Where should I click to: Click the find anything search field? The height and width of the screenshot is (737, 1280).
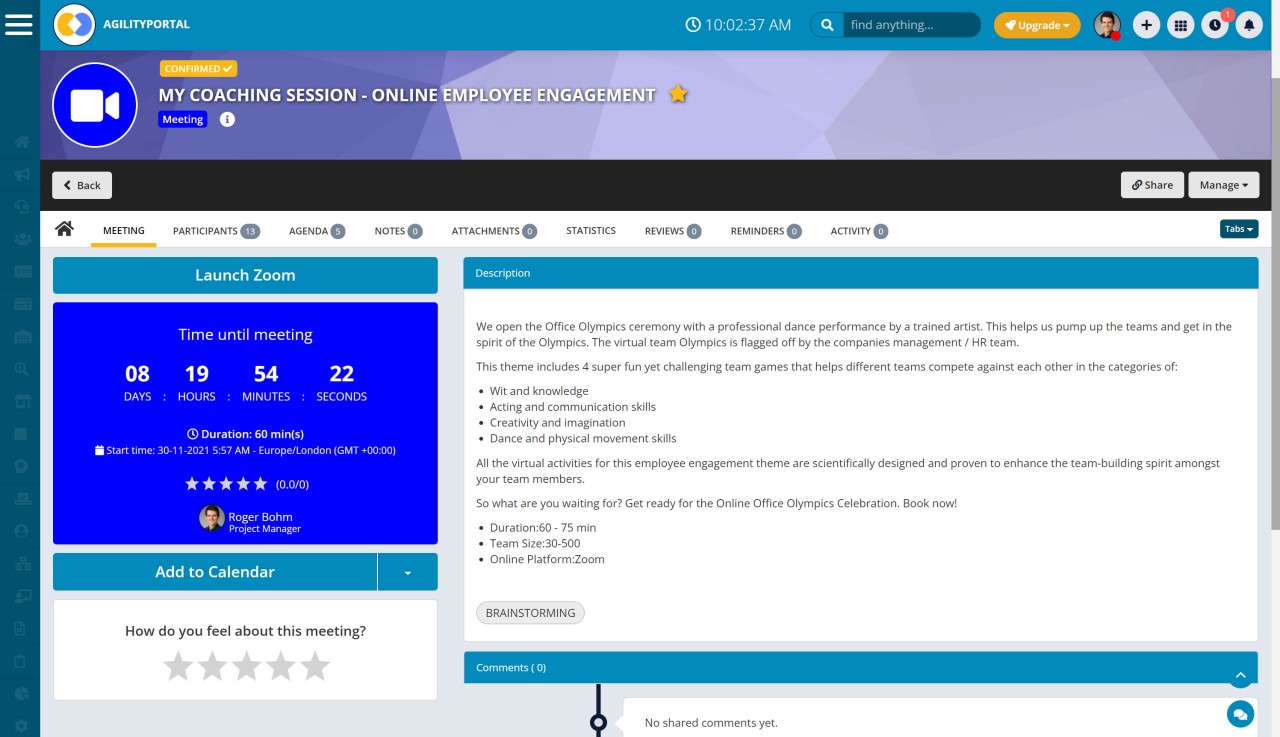pos(910,25)
